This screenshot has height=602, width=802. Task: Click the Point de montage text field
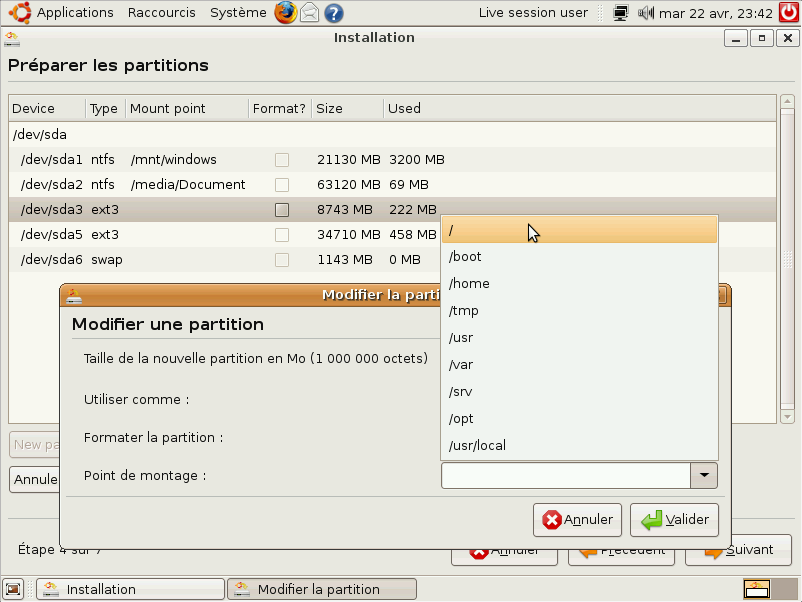coord(566,476)
